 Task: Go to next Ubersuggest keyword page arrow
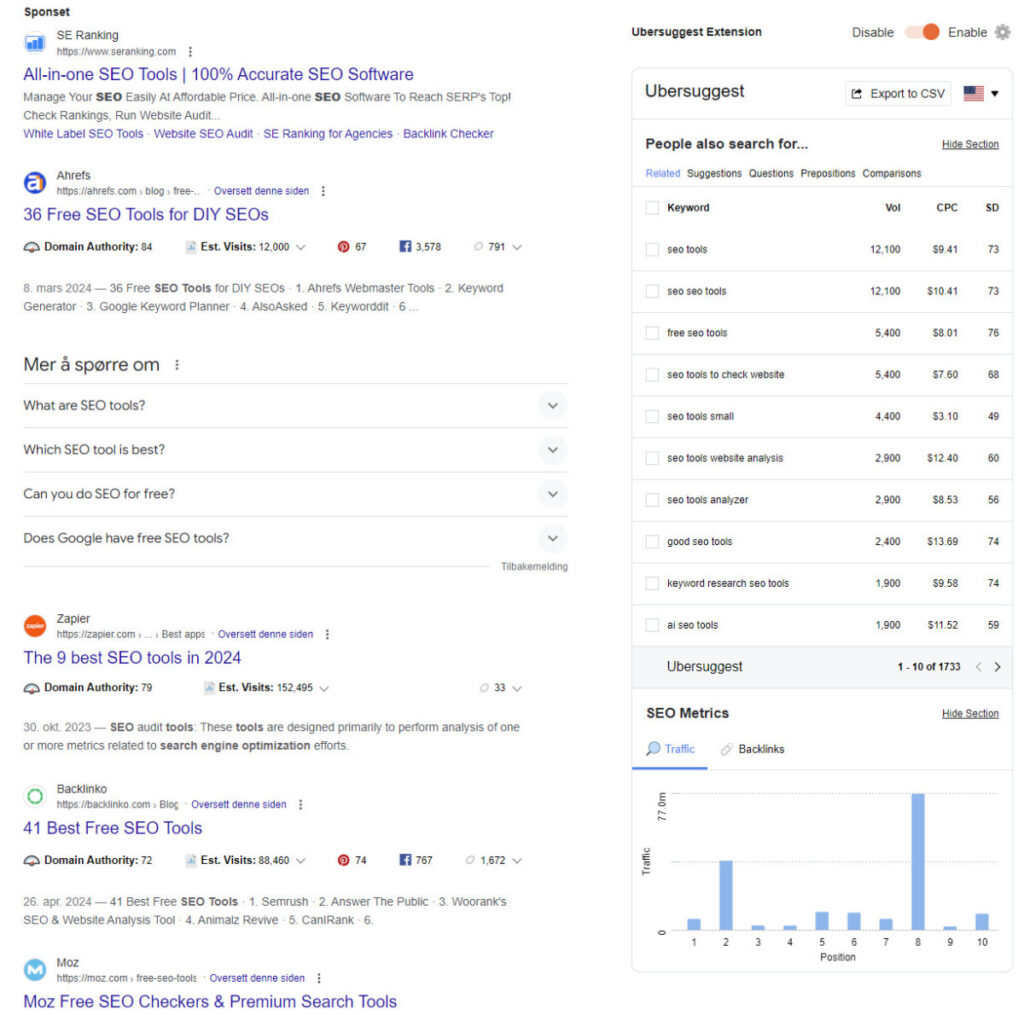coord(997,668)
